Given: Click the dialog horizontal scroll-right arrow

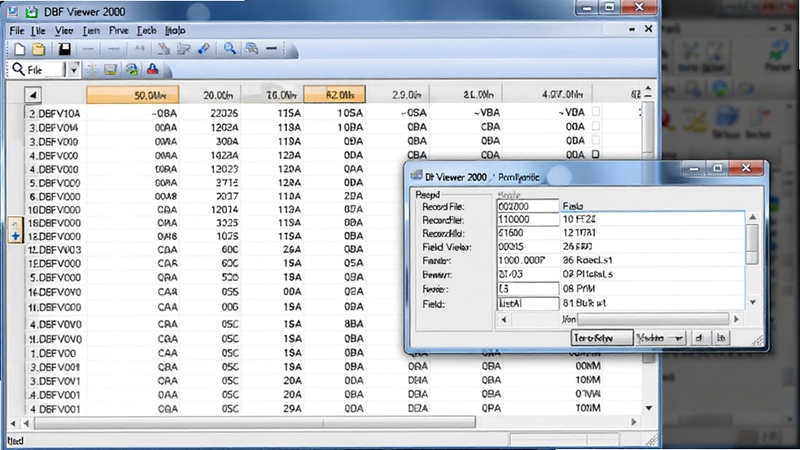Looking at the screenshot, I should (736, 319).
